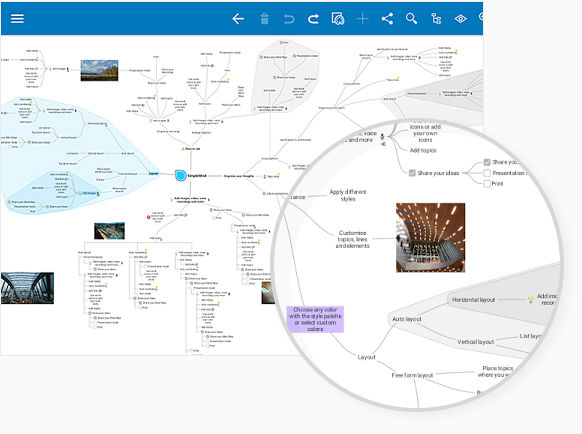Toggle the Print checkbox in the magnifier

(487, 183)
